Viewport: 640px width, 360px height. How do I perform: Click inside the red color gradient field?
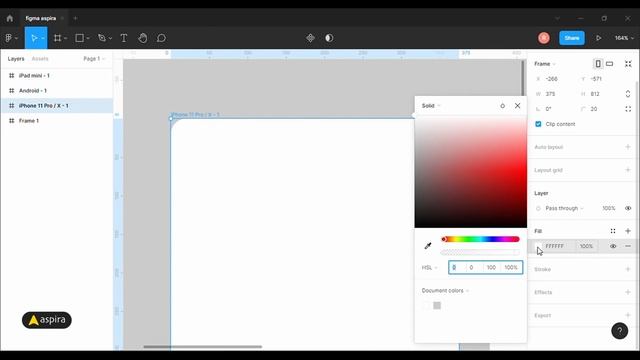pos(471,172)
